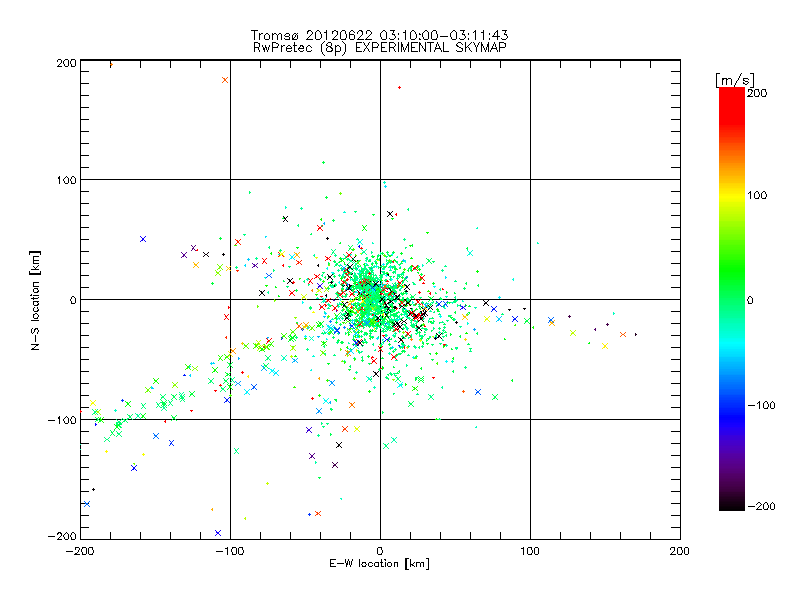Select the 'E-W location [km]' x-axis label
This screenshot has height=600, width=800.
coord(379,563)
